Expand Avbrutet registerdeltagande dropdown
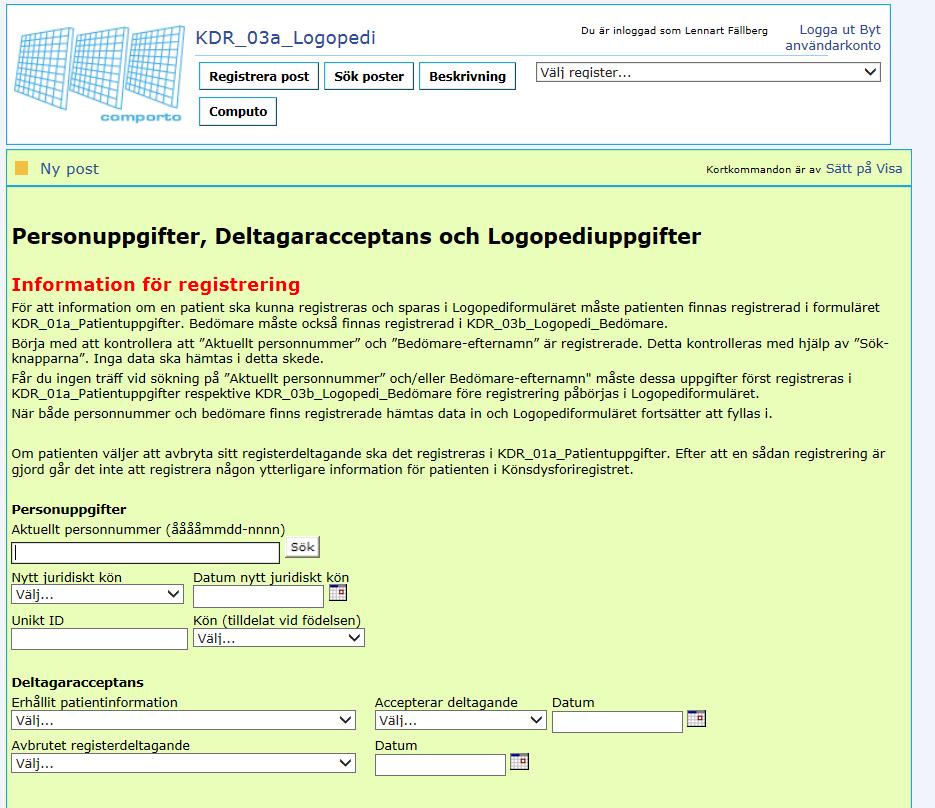Screen dimensions: 935x808 (183, 763)
